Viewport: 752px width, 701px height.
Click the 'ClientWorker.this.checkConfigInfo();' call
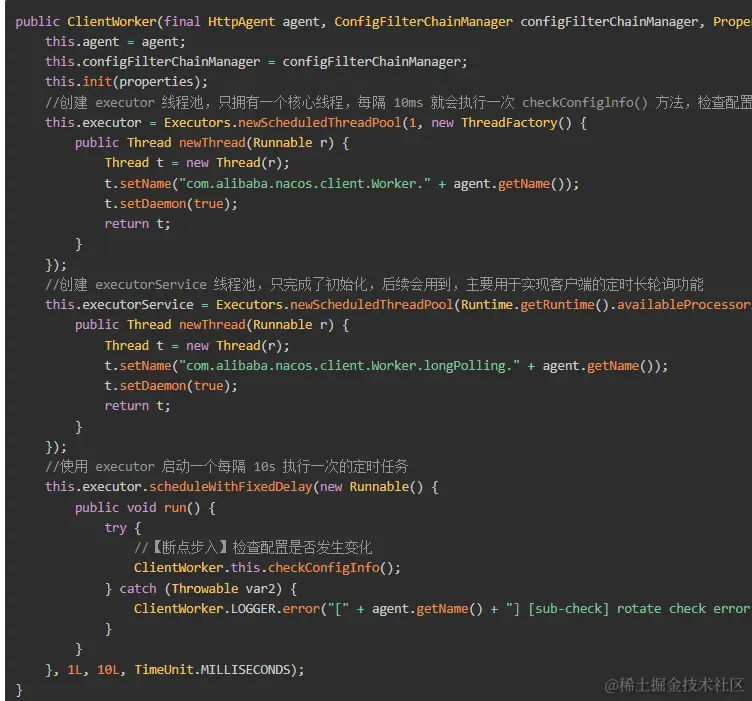267,568
